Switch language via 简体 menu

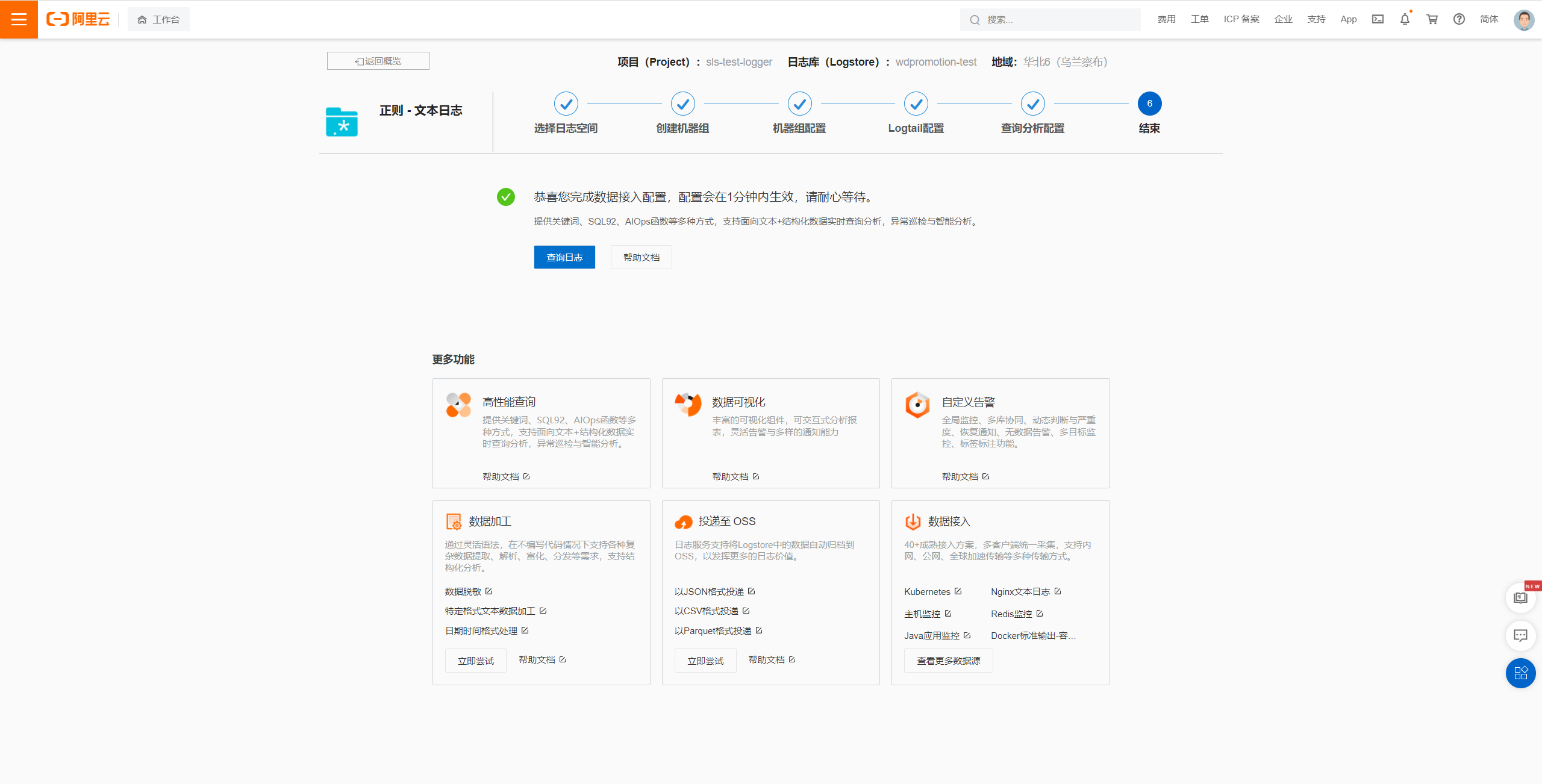[1488, 19]
